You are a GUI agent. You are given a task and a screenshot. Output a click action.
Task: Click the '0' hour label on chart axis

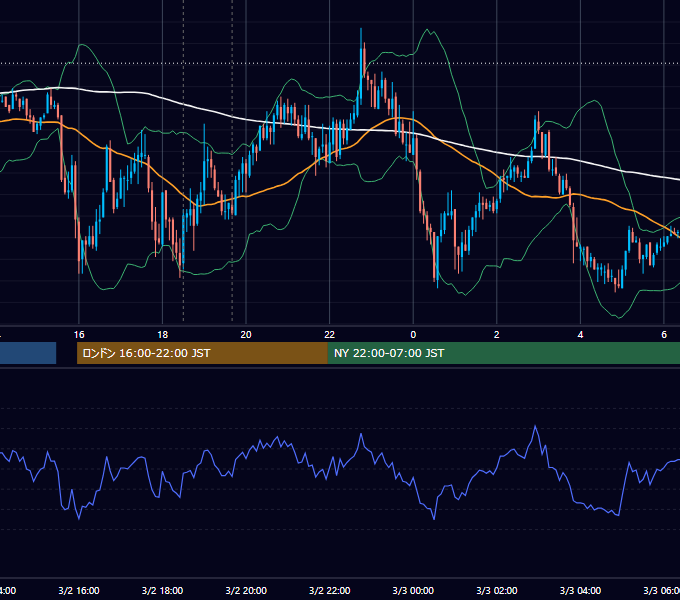[413, 335]
